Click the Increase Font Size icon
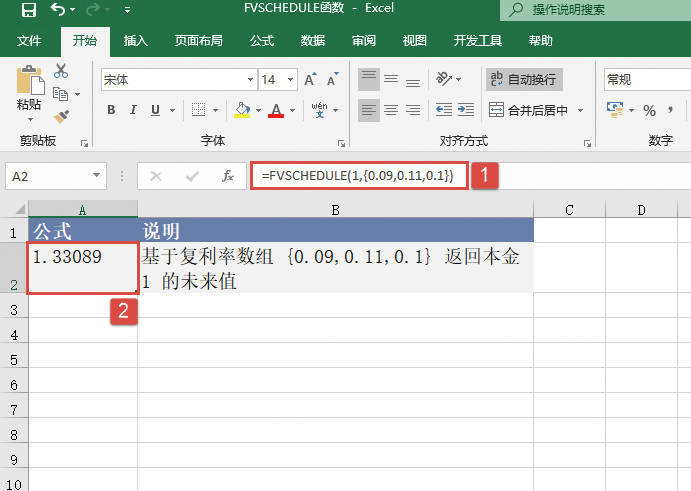Viewport: 691px width, 491px height. [309, 80]
